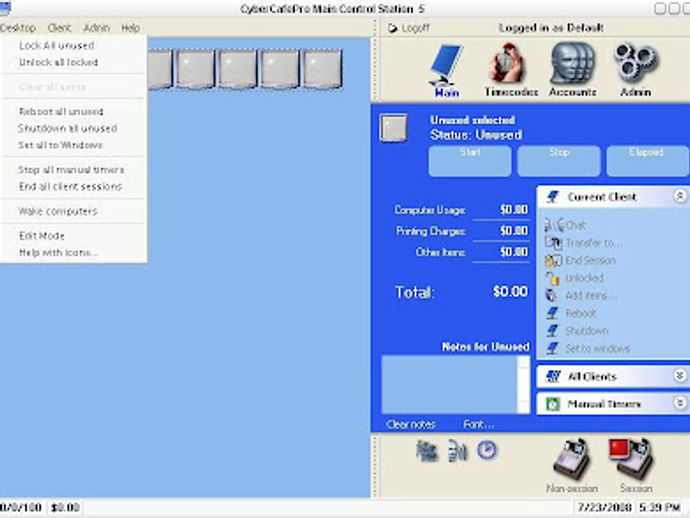The width and height of the screenshot is (690, 518).
Task: Click the Stop timer button
Action: point(559,161)
